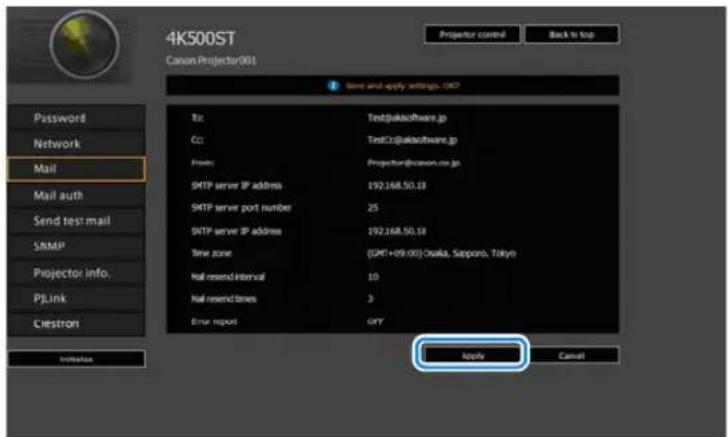Image resolution: width=728 pixels, height=437 pixels.
Task: Click the Time zone label
Action: tap(211, 254)
